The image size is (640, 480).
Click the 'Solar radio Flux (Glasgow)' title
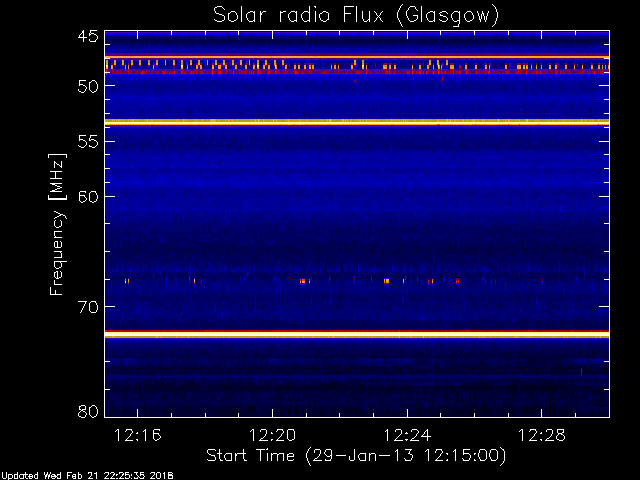356,16
